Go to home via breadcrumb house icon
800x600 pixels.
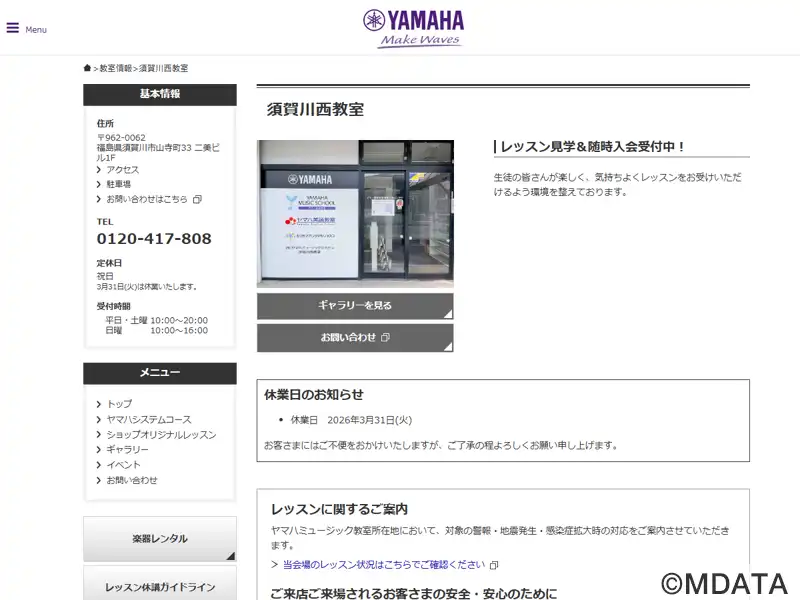[x=87, y=68]
